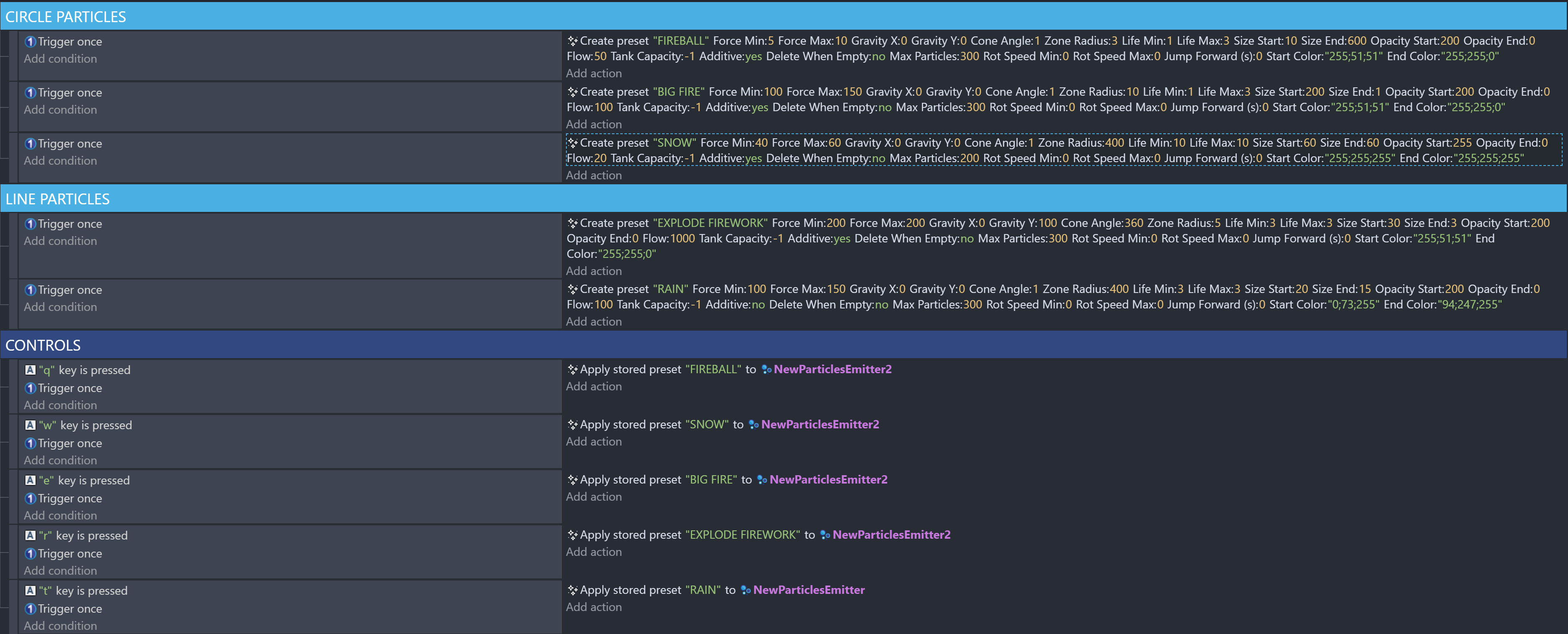Add a condition to the RAIN preset event
The image size is (1568, 634).
pos(60,308)
